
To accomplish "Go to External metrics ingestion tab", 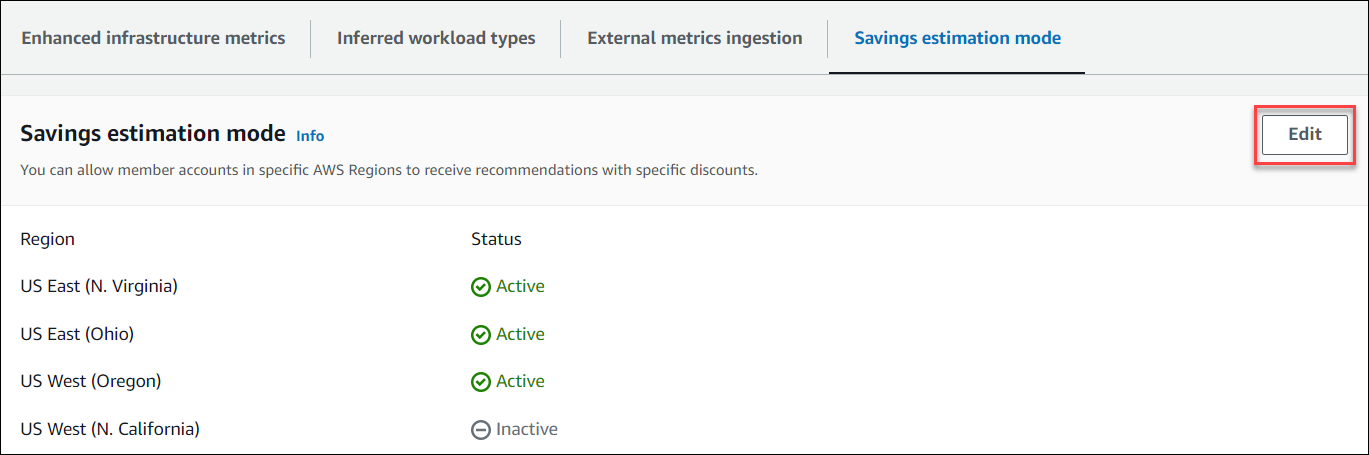I will (x=694, y=38).
